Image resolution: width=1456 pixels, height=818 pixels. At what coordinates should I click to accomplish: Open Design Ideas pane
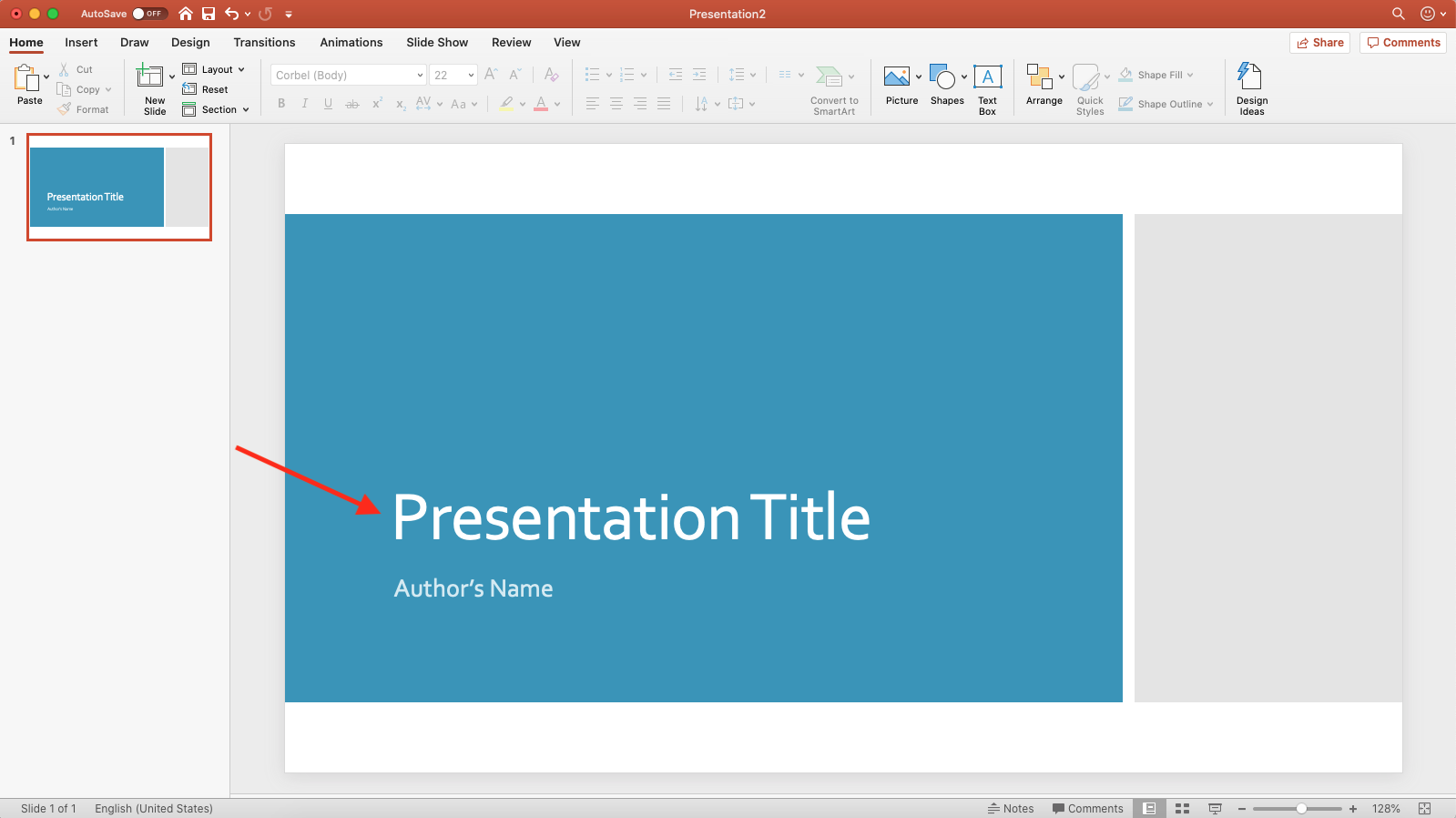coord(1250,77)
